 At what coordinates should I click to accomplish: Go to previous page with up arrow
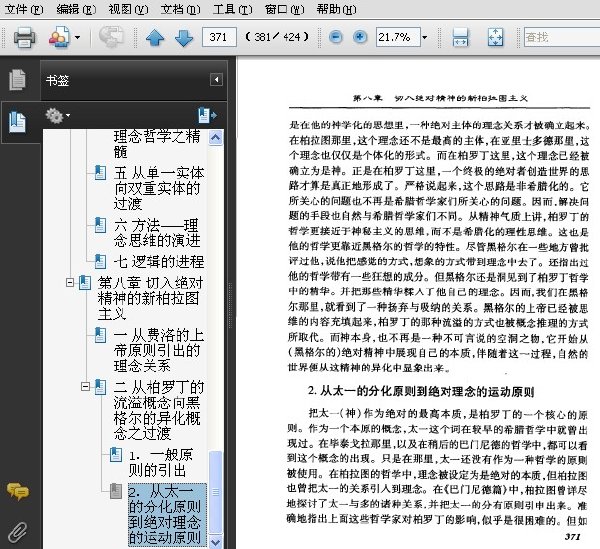point(155,37)
